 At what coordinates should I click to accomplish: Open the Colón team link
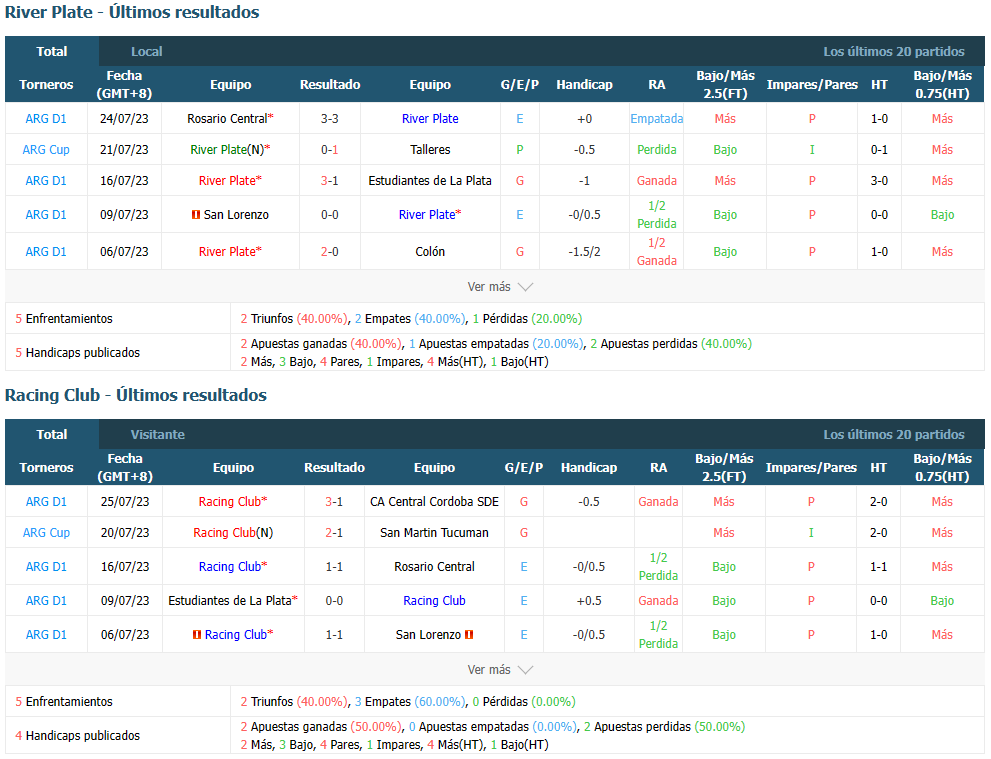pos(430,252)
